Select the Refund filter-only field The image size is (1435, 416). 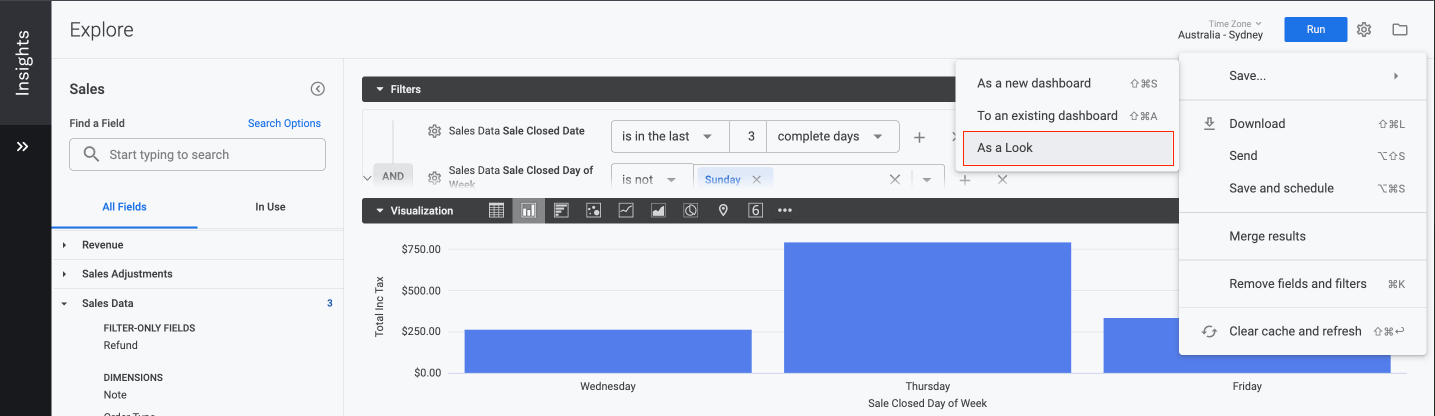click(x=121, y=345)
